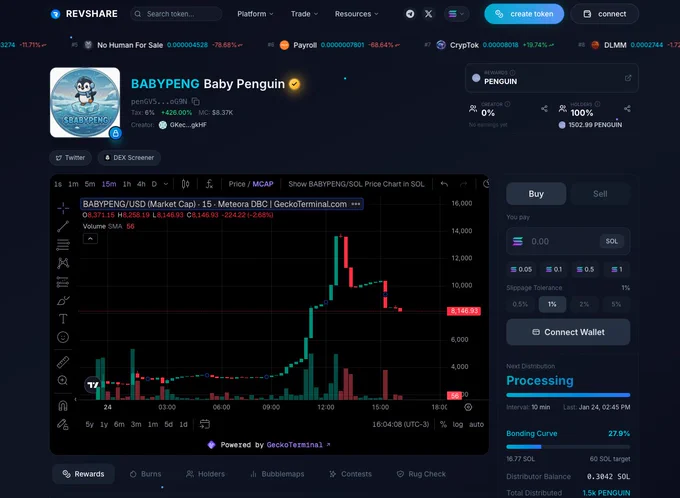Switch chart to MCAP view
This screenshot has height=498, width=680.
[x=263, y=184]
